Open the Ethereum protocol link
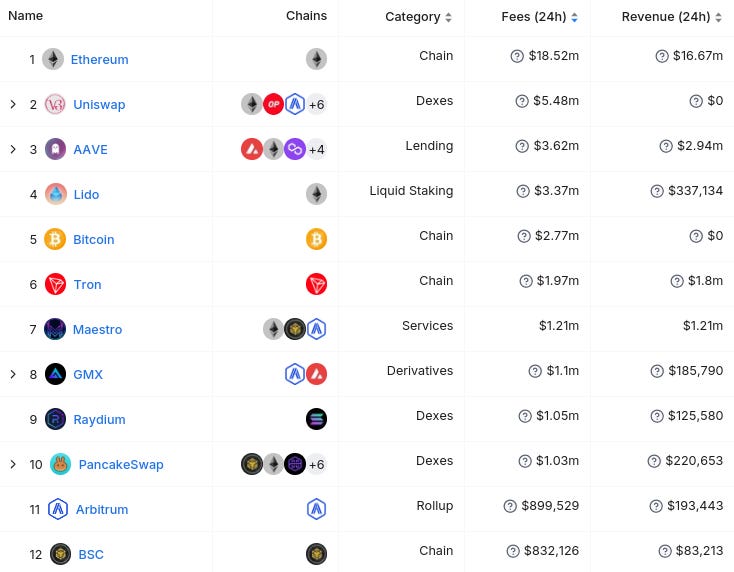Image resolution: width=734 pixels, height=572 pixels. pos(99,59)
